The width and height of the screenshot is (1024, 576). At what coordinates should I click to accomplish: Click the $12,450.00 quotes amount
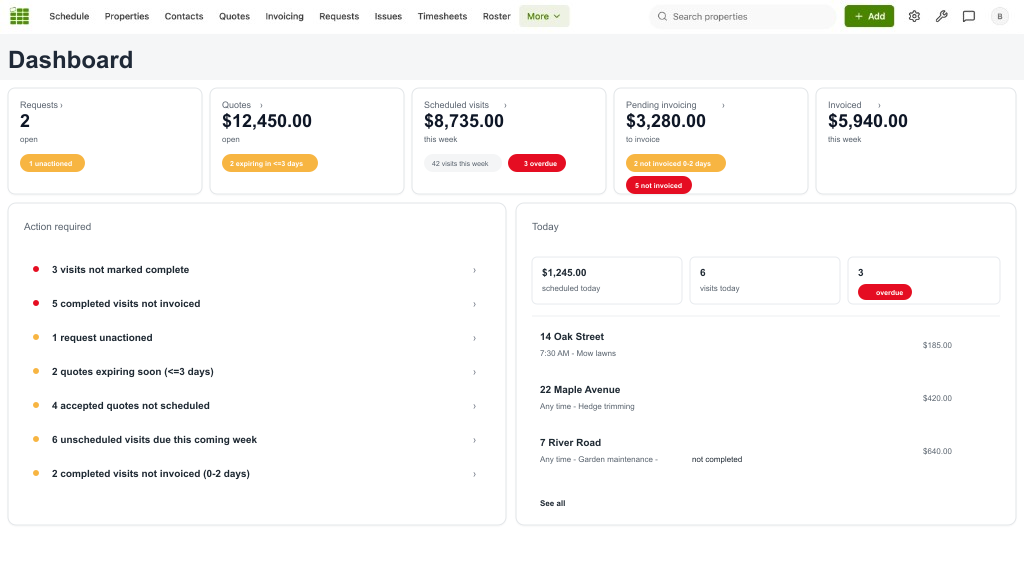pos(266,121)
